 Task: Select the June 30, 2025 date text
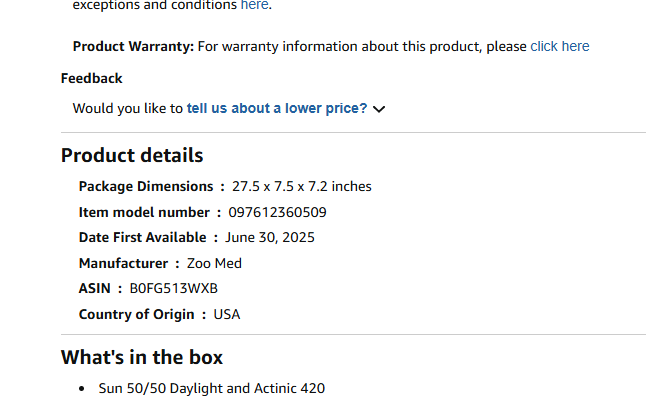coord(270,237)
